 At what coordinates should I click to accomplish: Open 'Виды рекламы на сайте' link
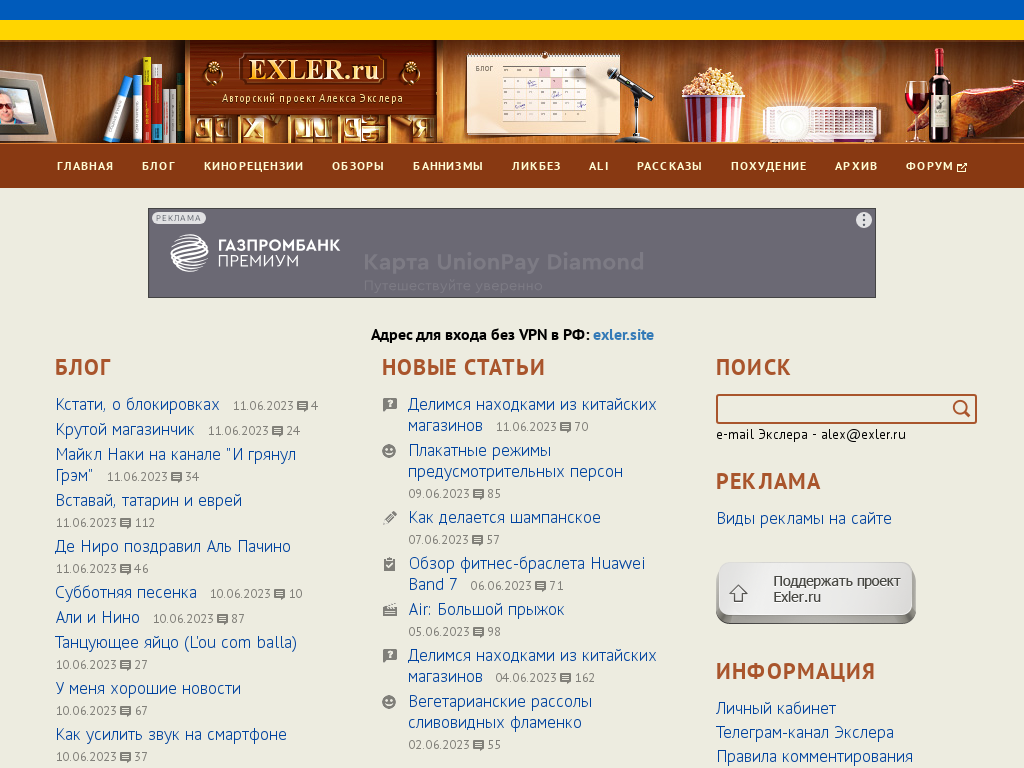point(804,519)
